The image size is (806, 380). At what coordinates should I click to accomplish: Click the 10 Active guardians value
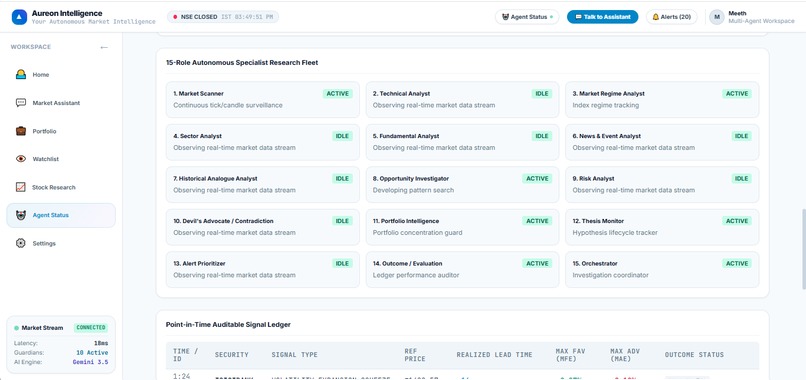(x=92, y=353)
